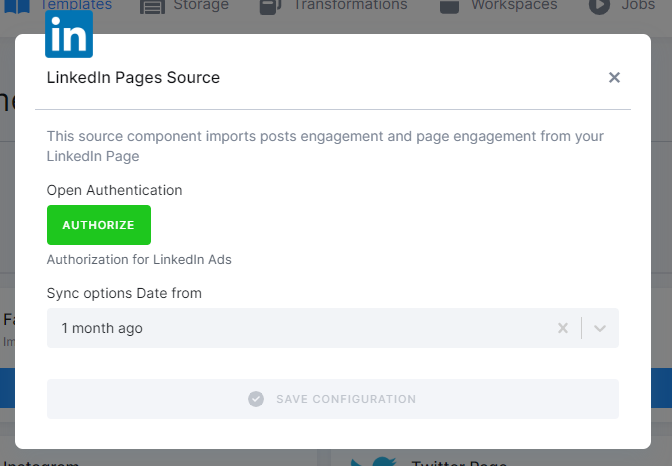The width and height of the screenshot is (672, 466).
Task: Click the Jobs play icon
Action: point(599,6)
